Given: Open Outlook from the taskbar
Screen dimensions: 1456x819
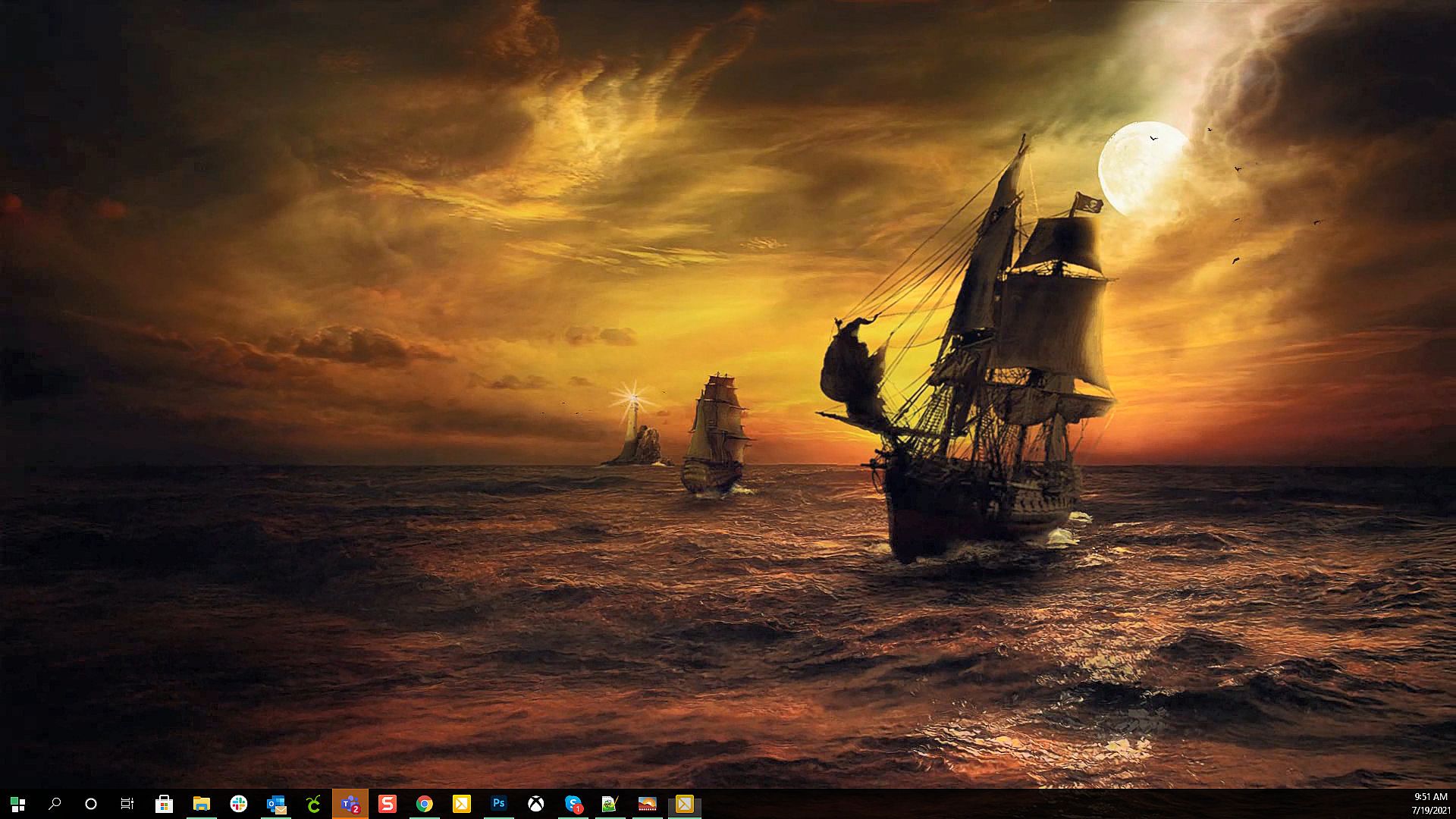Looking at the screenshot, I should [276, 804].
